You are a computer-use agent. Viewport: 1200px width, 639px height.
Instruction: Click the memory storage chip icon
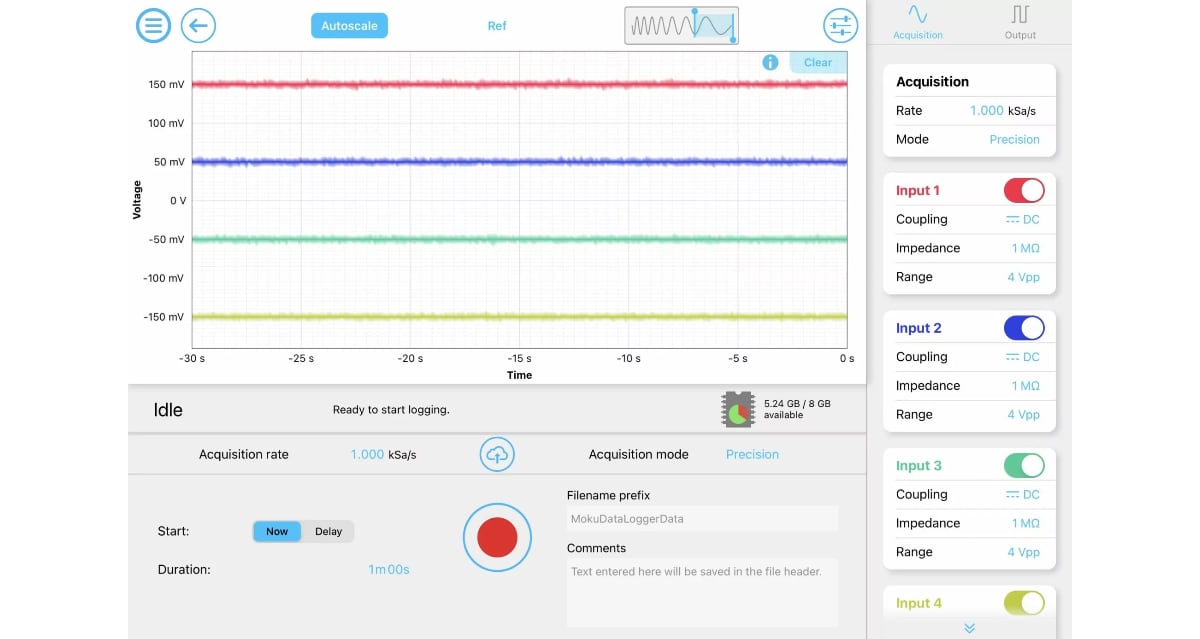738,409
